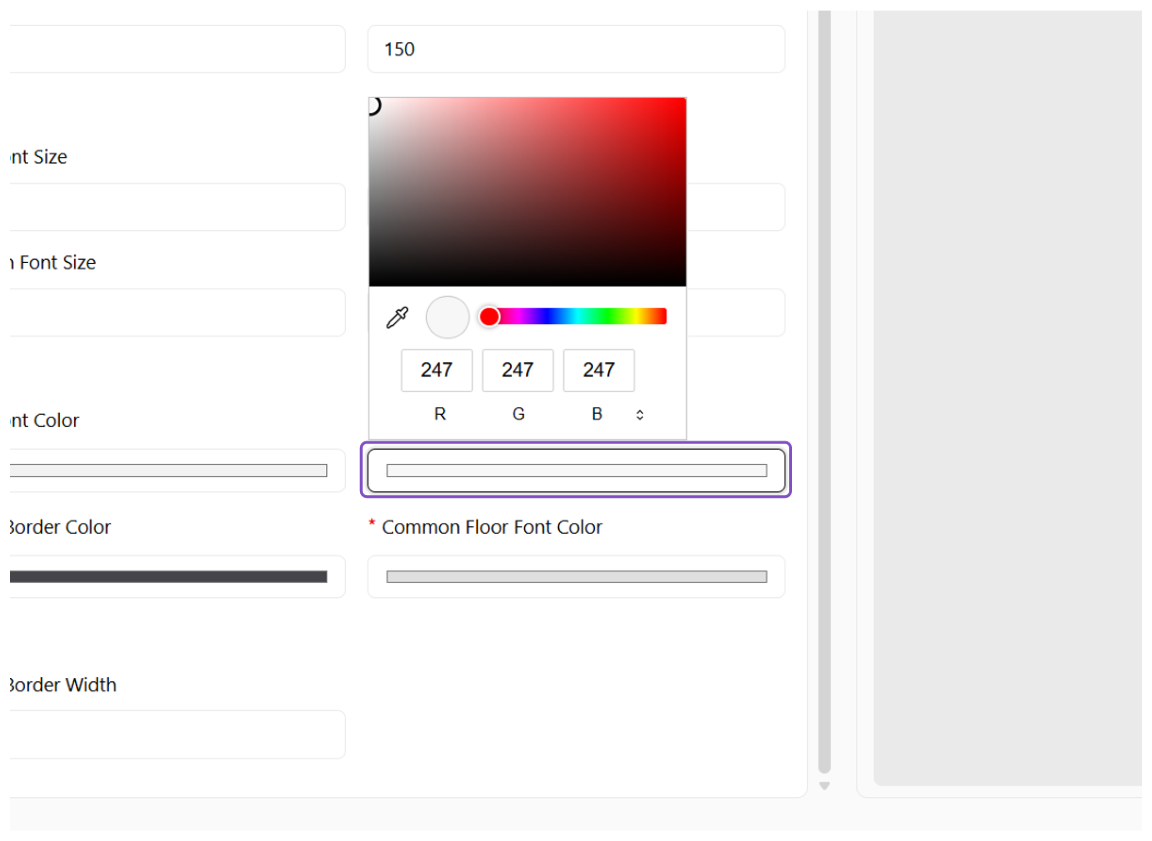Click the red hue slider handle

489,317
